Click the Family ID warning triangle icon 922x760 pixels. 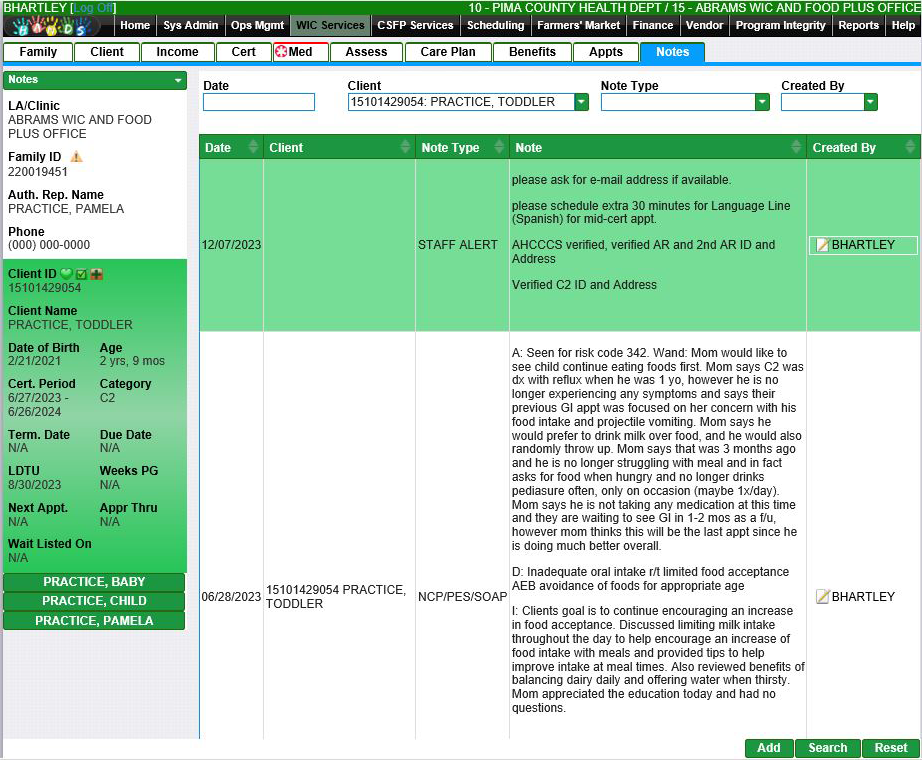pyautogui.click(x=76, y=157)
